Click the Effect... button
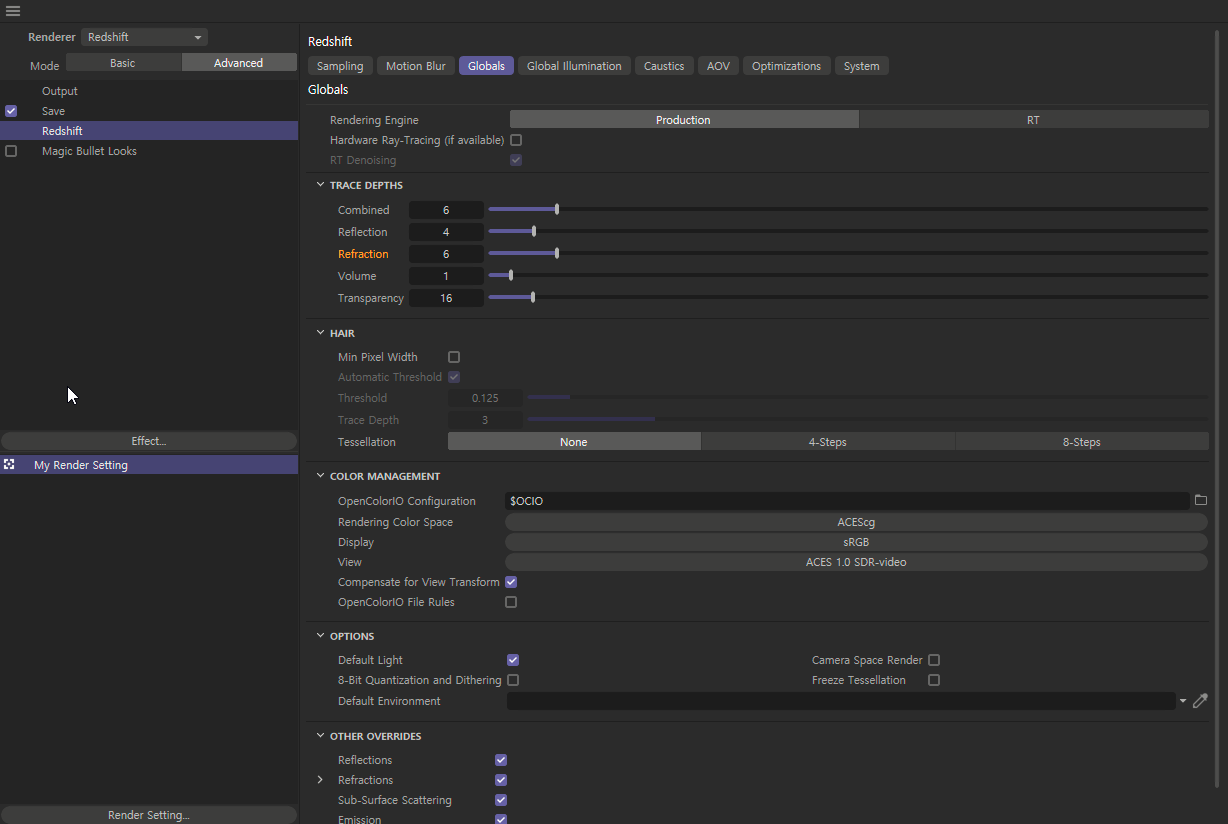Viewport: 1228px width, 824px height. [x=149, y=441]
